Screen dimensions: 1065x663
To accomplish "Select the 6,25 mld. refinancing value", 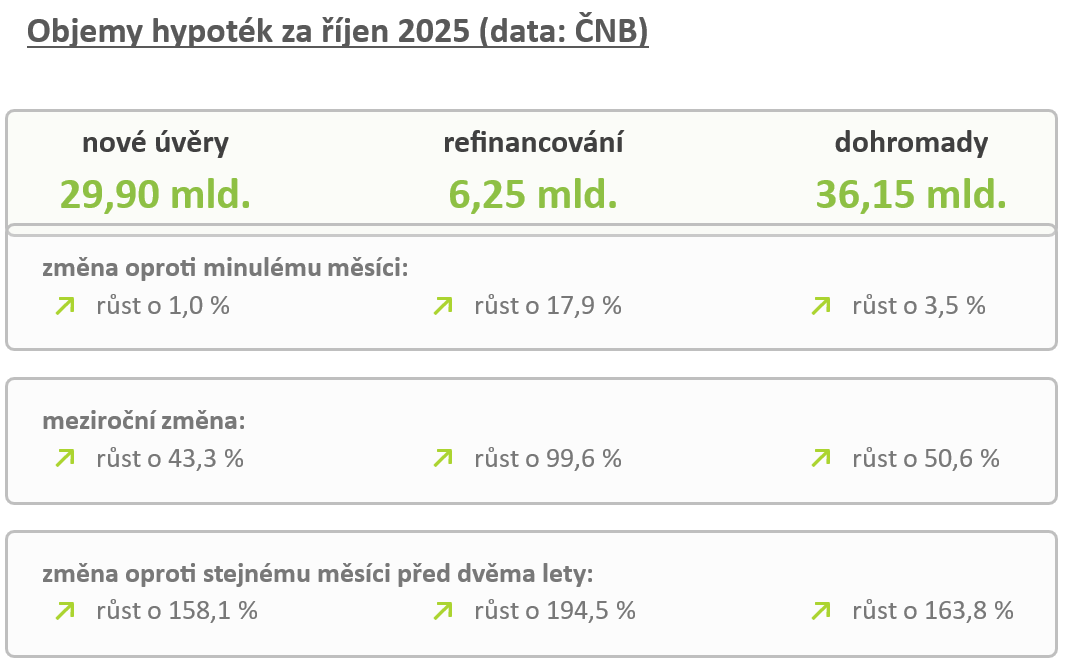I will (x=533, y=193).
